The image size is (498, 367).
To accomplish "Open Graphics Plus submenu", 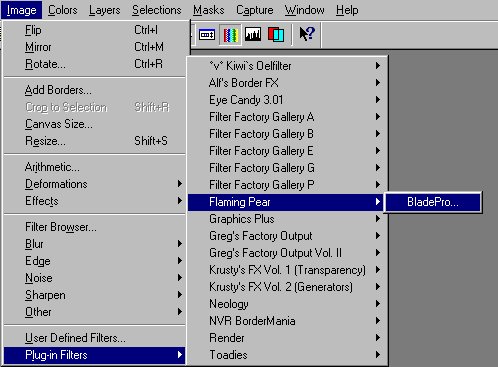I will point(287,219).
